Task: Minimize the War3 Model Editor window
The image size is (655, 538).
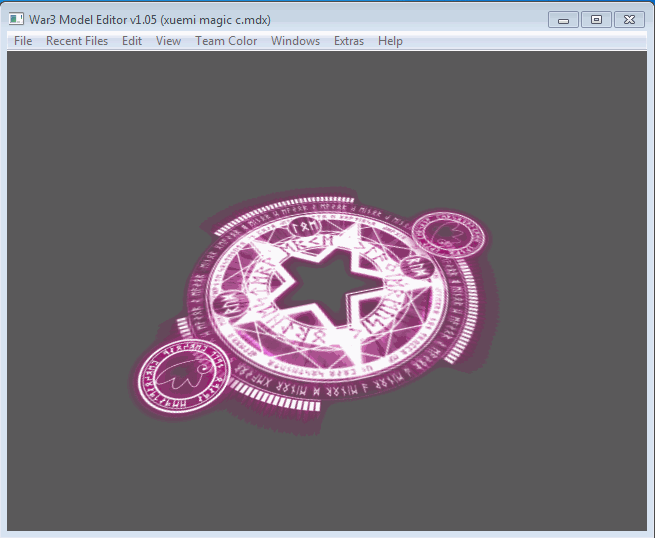Action: pyautogui.click(x=563, y=20)
